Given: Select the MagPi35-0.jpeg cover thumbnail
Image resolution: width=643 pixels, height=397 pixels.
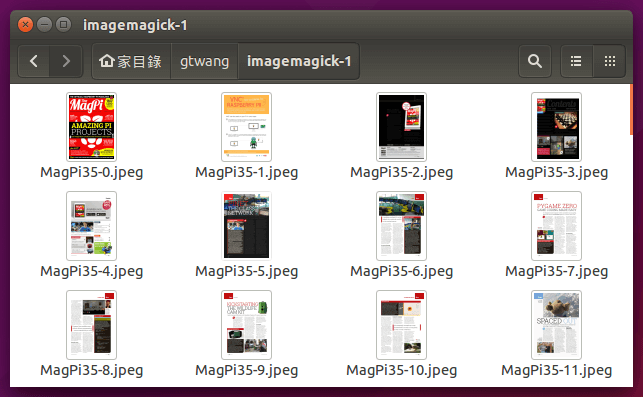Looking at the screenshot, I should click(91, 127).
